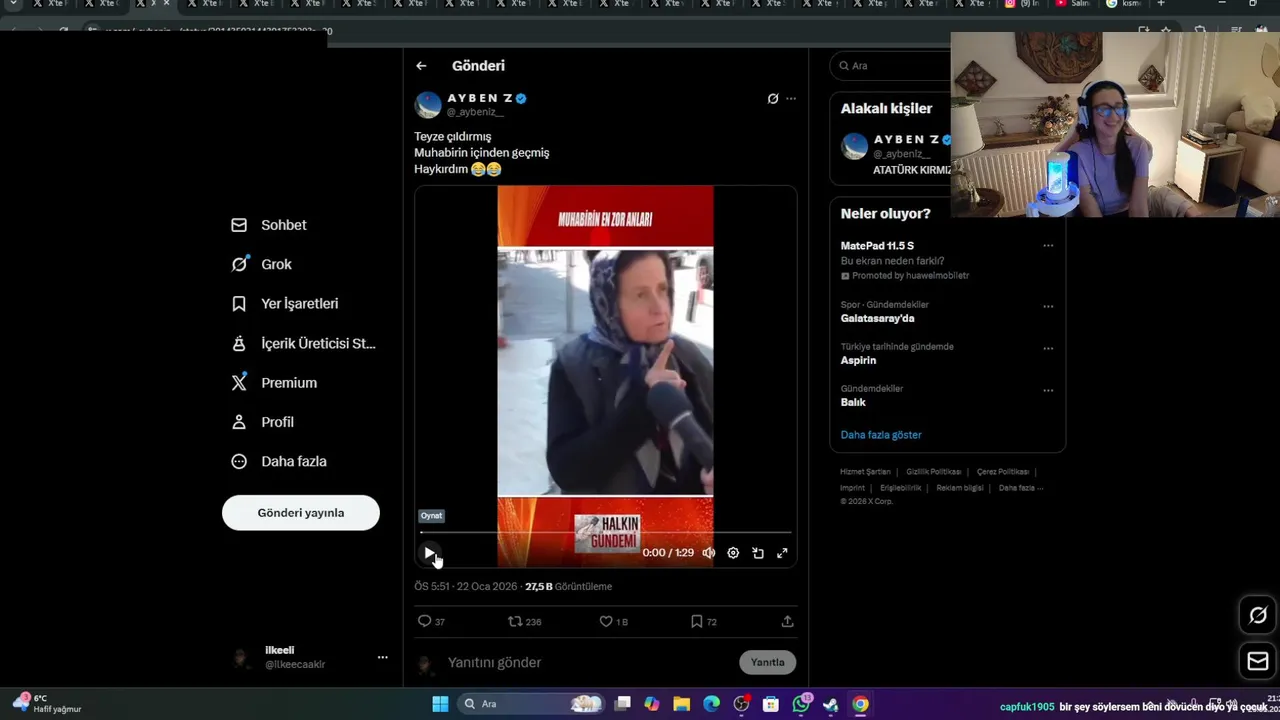Open the floating Grok button
The height and width of the screenshot is (720, 1280).
[1258, 616]
